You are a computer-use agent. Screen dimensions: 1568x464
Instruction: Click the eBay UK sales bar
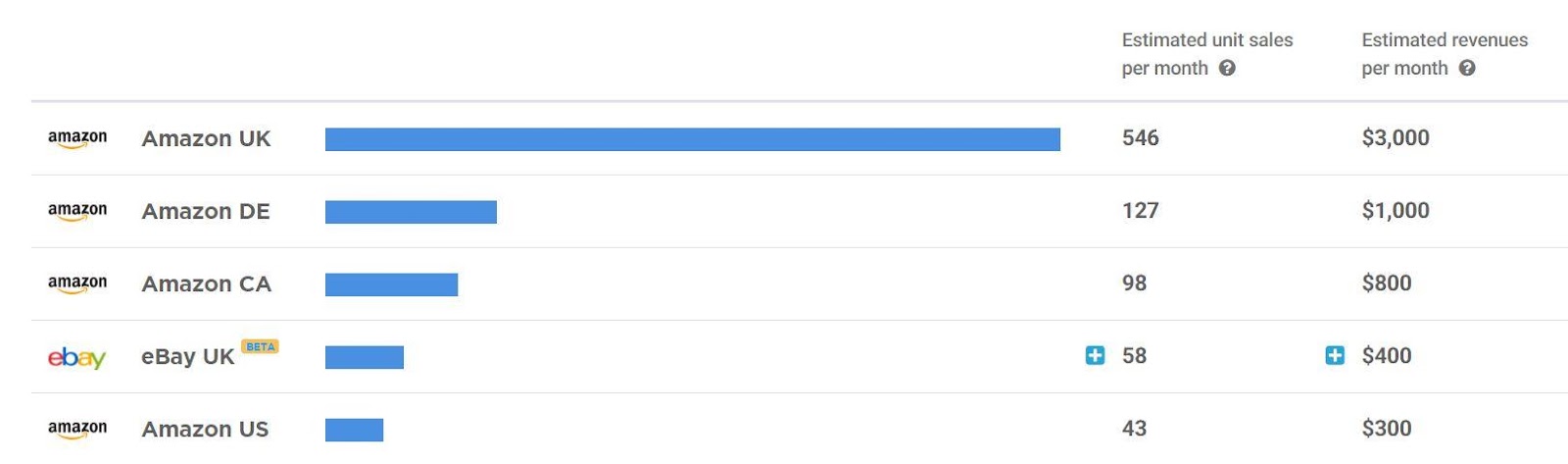[365, 357]
